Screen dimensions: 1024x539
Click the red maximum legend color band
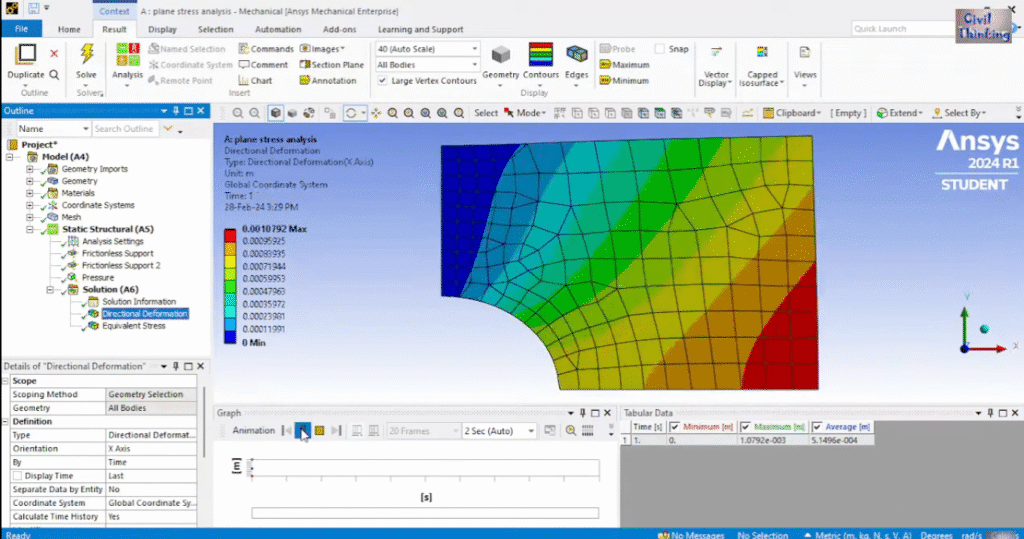coord(230,235)
